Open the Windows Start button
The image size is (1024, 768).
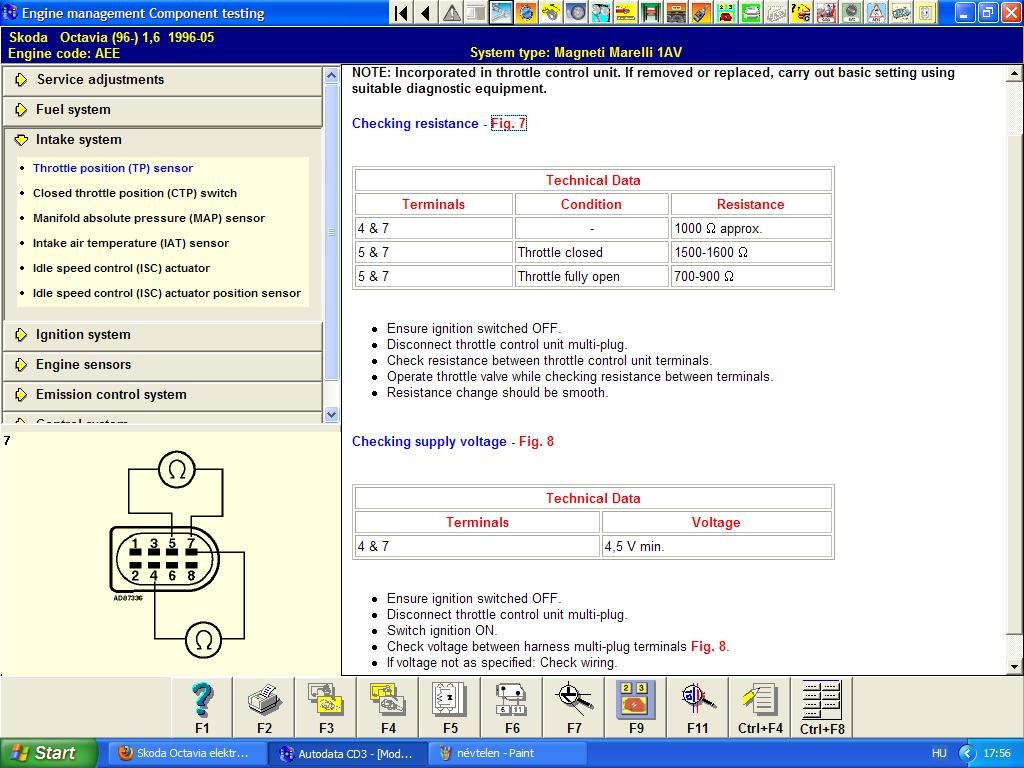tap(48, 753)
